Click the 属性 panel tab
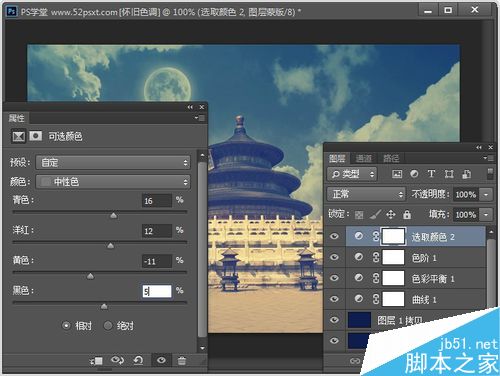 (x=17, y=118)
